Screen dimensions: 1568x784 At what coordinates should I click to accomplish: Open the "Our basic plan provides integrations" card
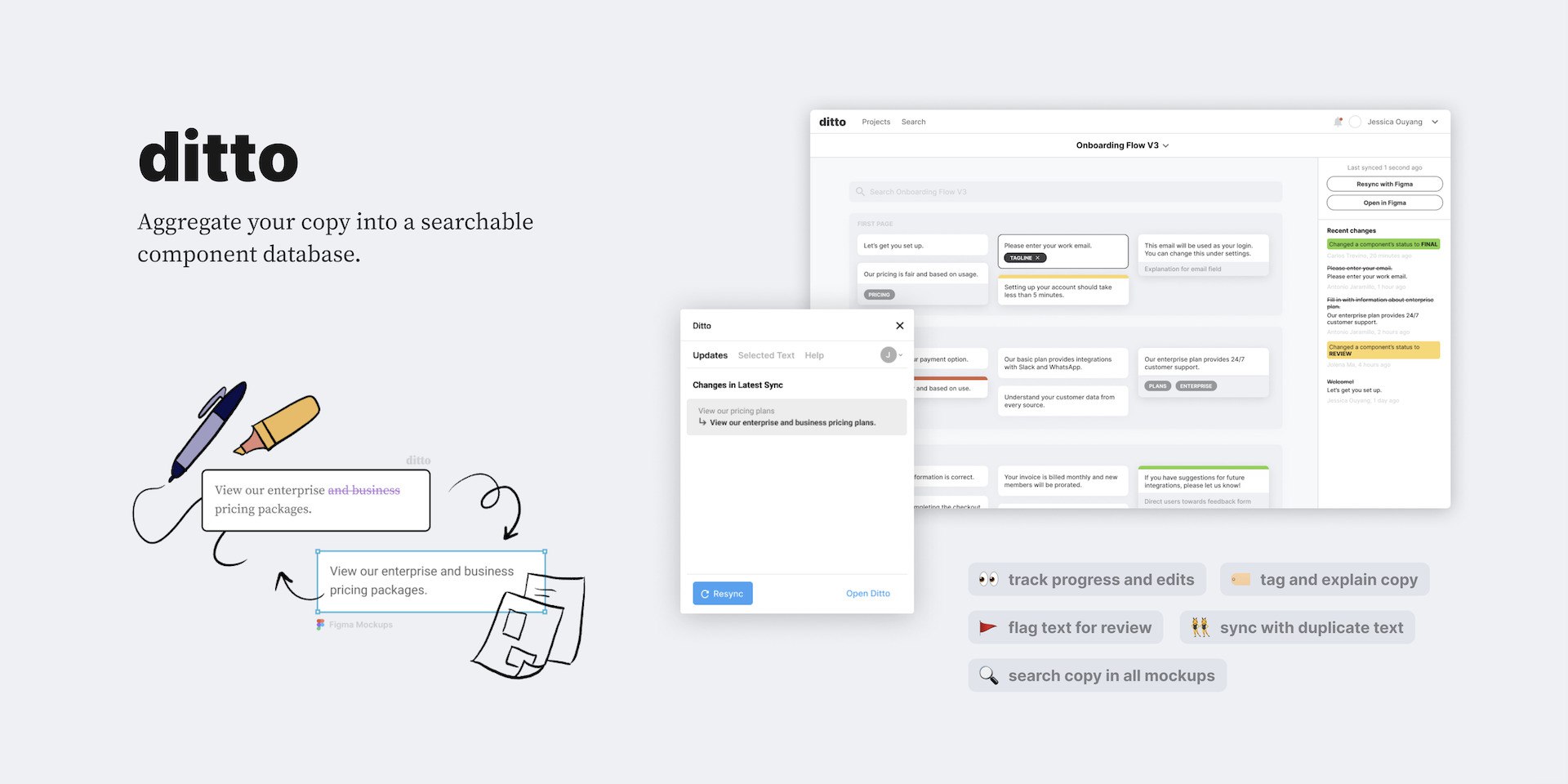1062,363
